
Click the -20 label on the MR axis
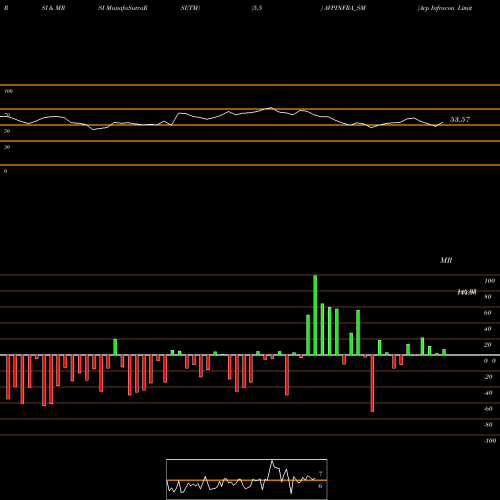[488, 377]
